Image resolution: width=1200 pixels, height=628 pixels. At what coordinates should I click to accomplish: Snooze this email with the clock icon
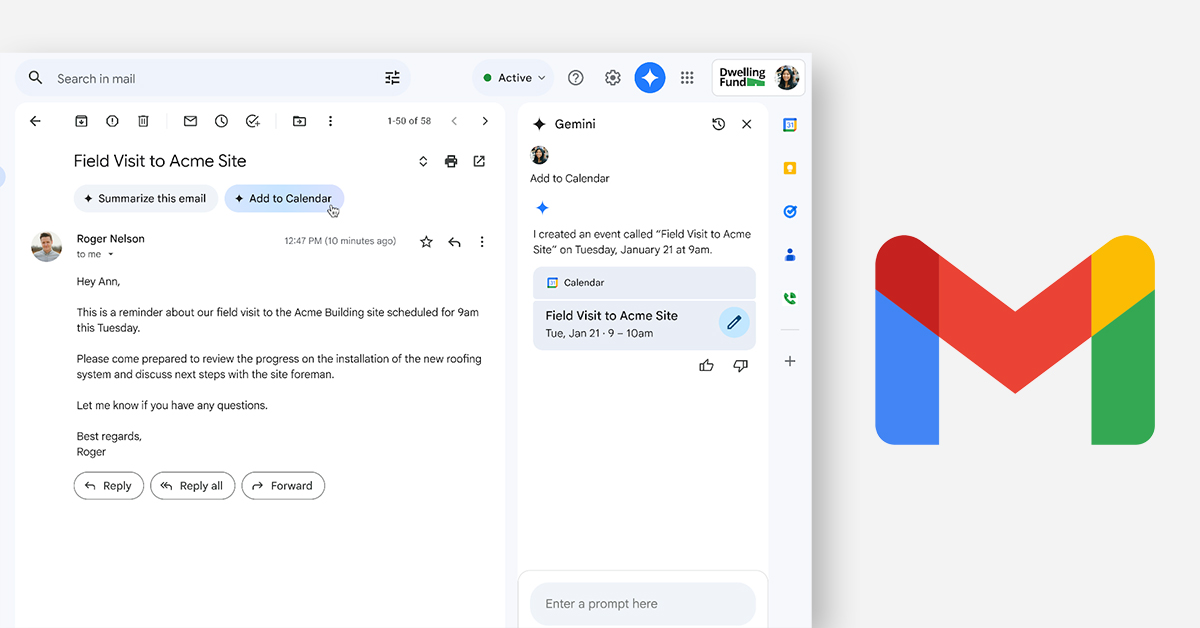[221, 121]
